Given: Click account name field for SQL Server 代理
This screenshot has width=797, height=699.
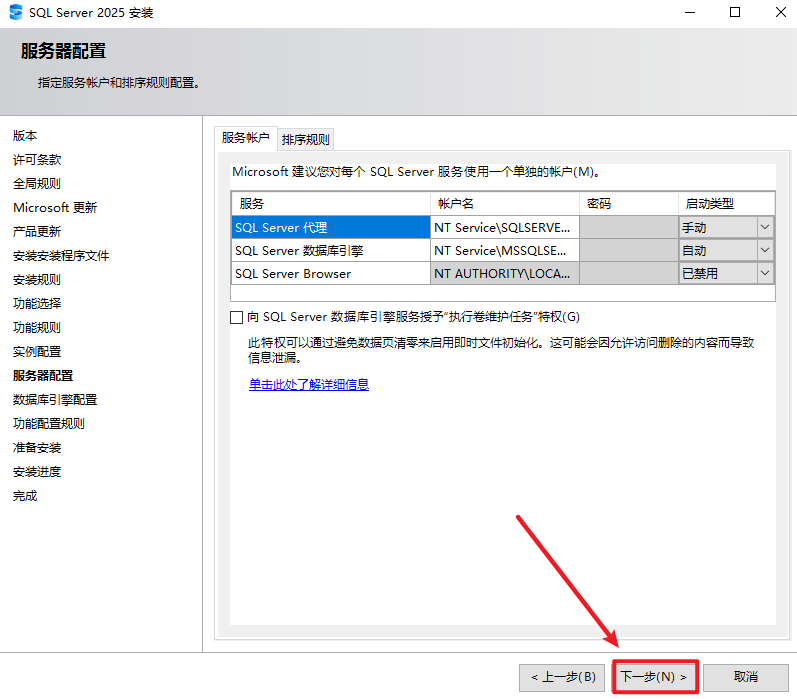Looking at the screenshot, I should pyautogui.click(x=503, y=227).
